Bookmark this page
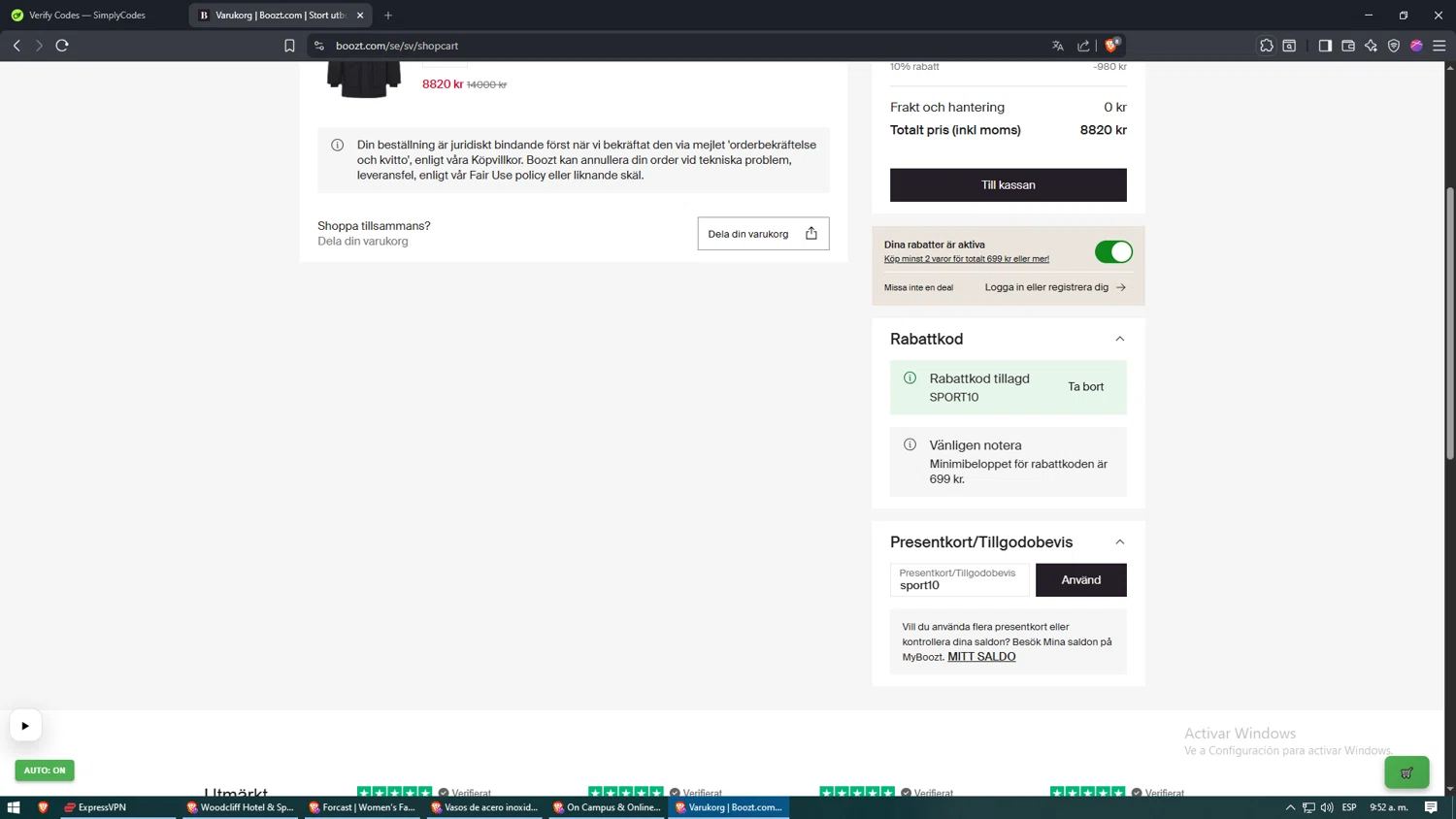The width and height of the screenshot is (1456, 819). coord(289,46)
